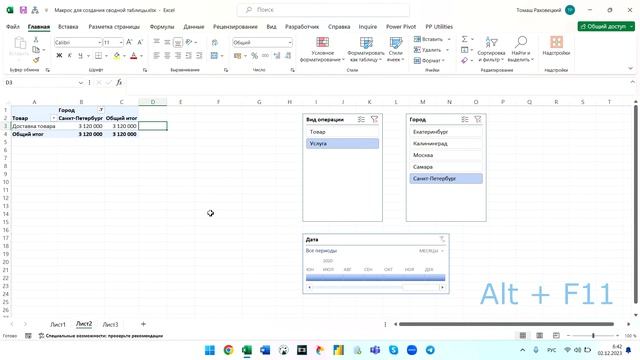Open the Power Pivot tab
Screen dimensions: 640x360
pyautogui.click(x=401, y=27)
